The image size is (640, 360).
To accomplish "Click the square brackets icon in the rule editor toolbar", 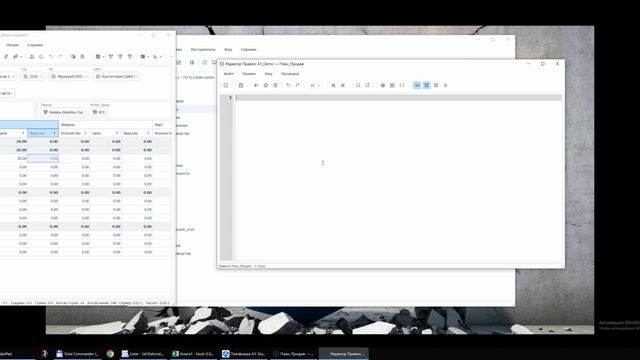I will tap(402, 85).
